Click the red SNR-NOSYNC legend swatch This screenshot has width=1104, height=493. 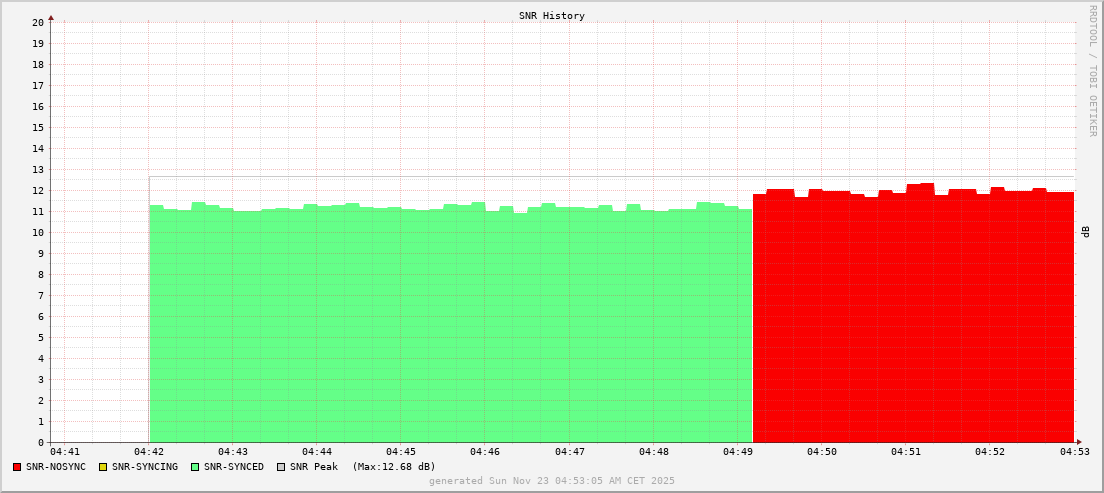(17, 467)
